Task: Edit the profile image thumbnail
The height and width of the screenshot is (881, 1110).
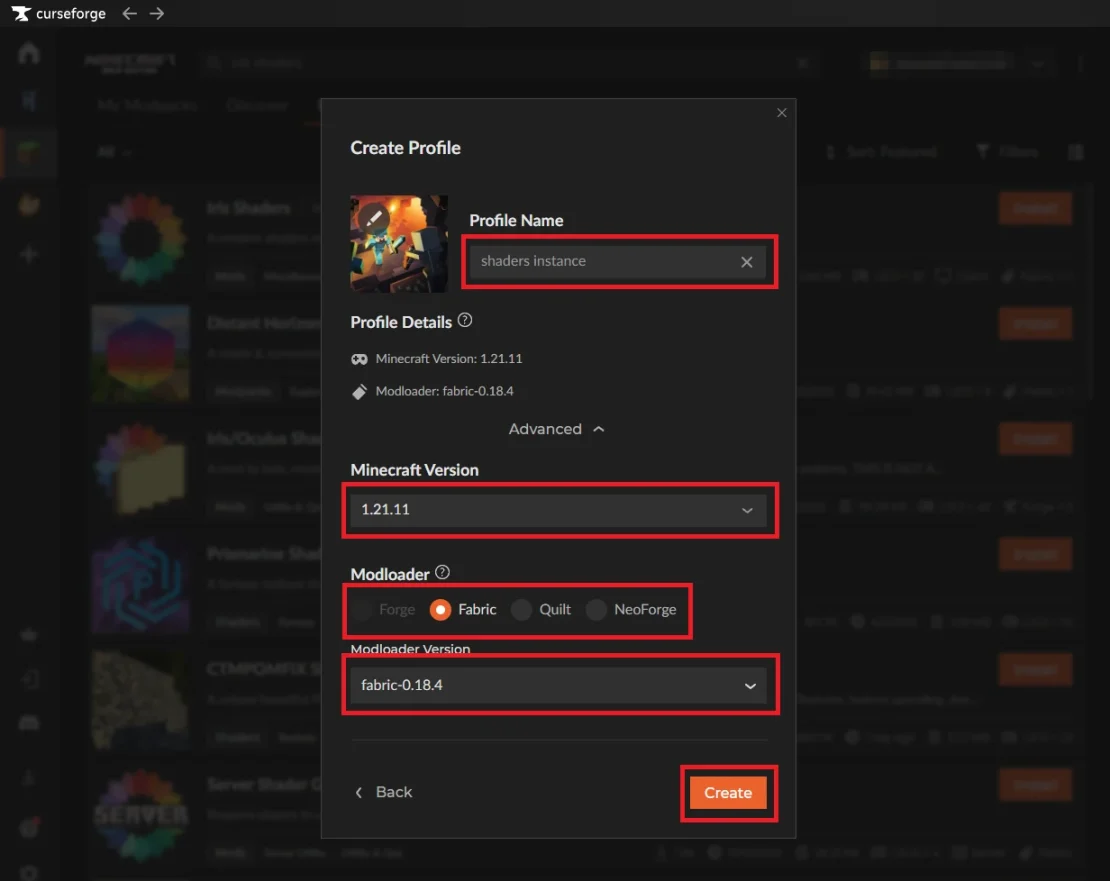Action: (399, 243)
